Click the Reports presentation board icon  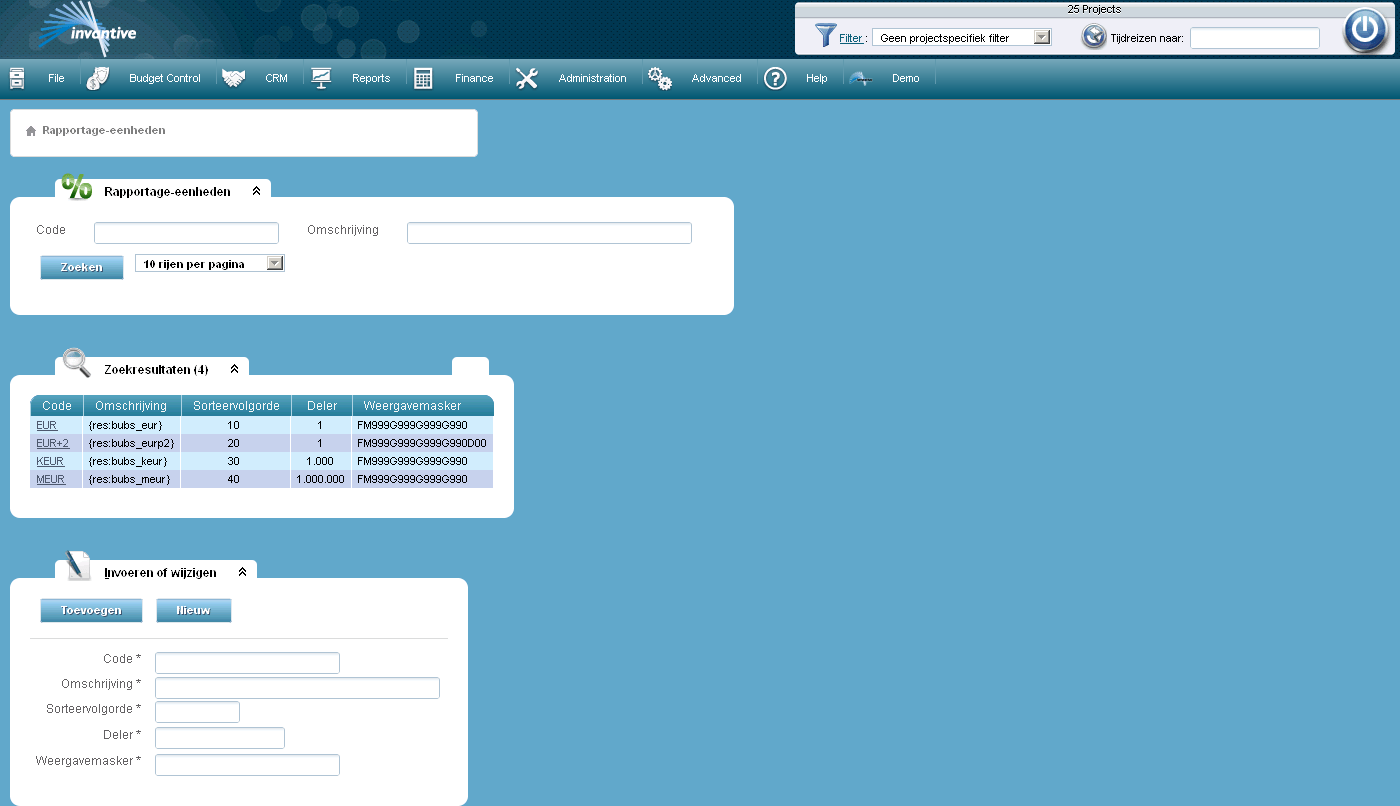[x=321, y=78]
